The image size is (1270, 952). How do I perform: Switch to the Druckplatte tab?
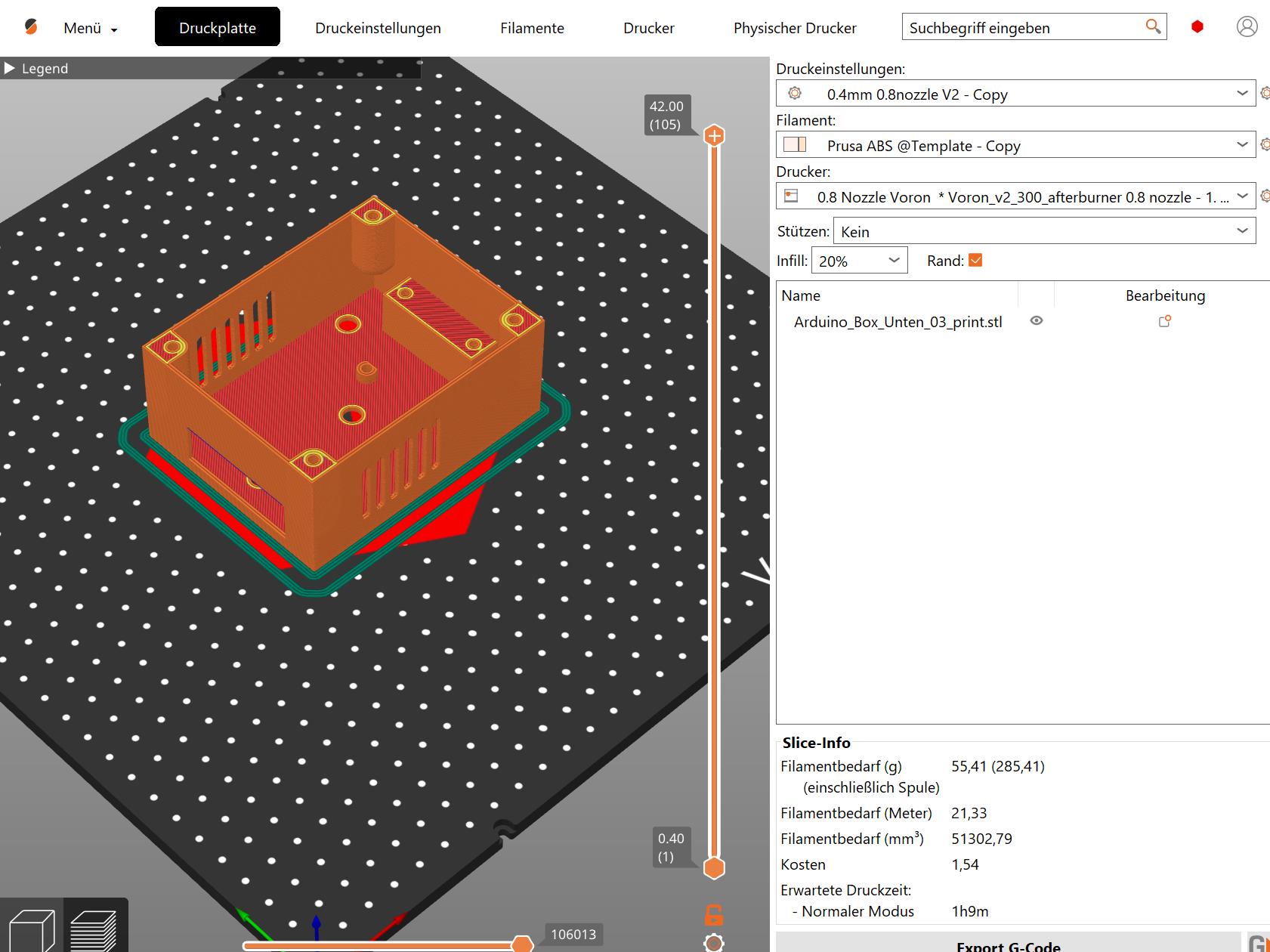pos(218,27)
